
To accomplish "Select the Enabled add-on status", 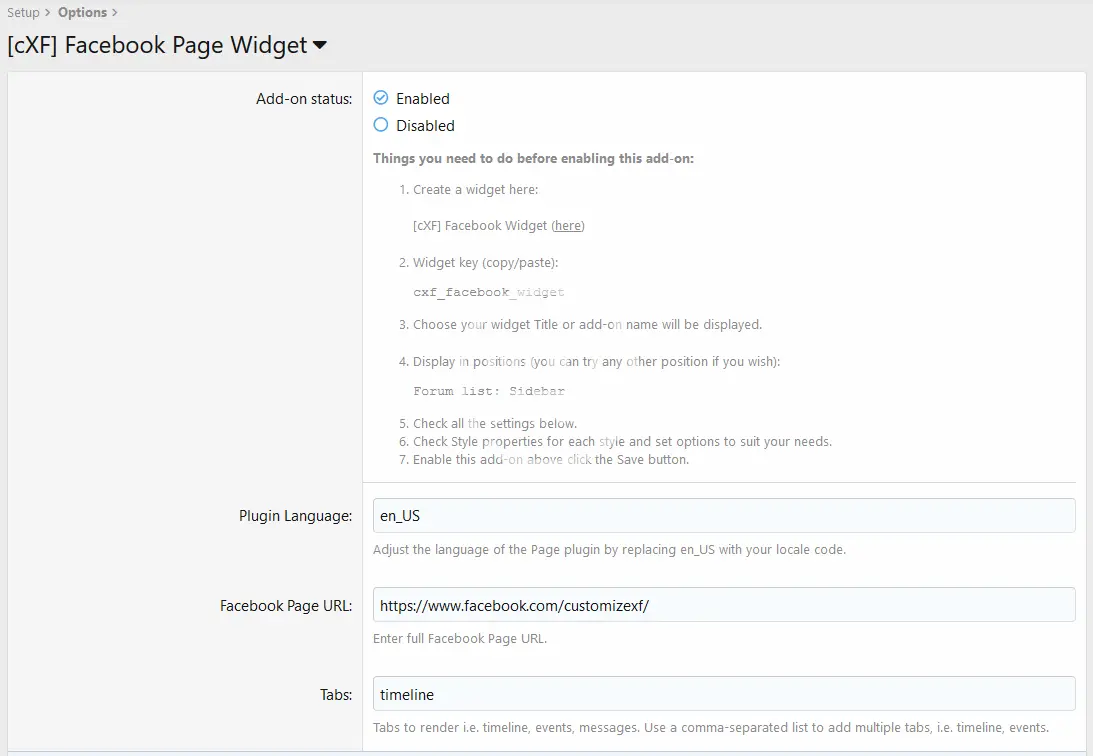I will pos(381,98).
